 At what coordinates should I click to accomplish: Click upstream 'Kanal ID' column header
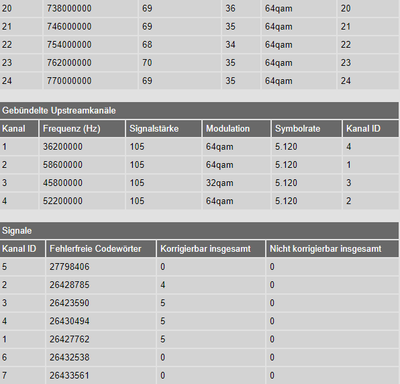click(371, 129)
